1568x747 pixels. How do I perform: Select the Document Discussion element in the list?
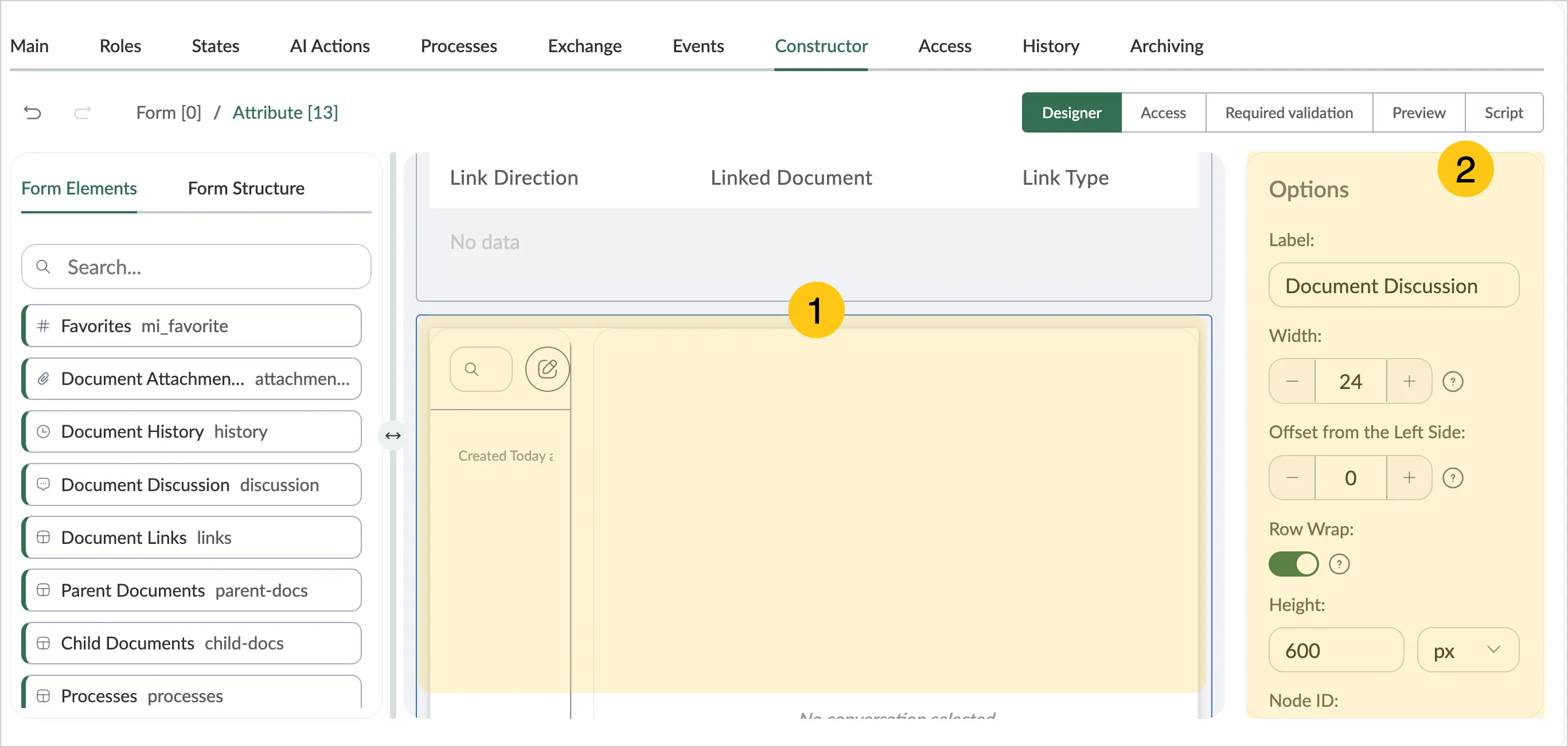coord(192,485)
